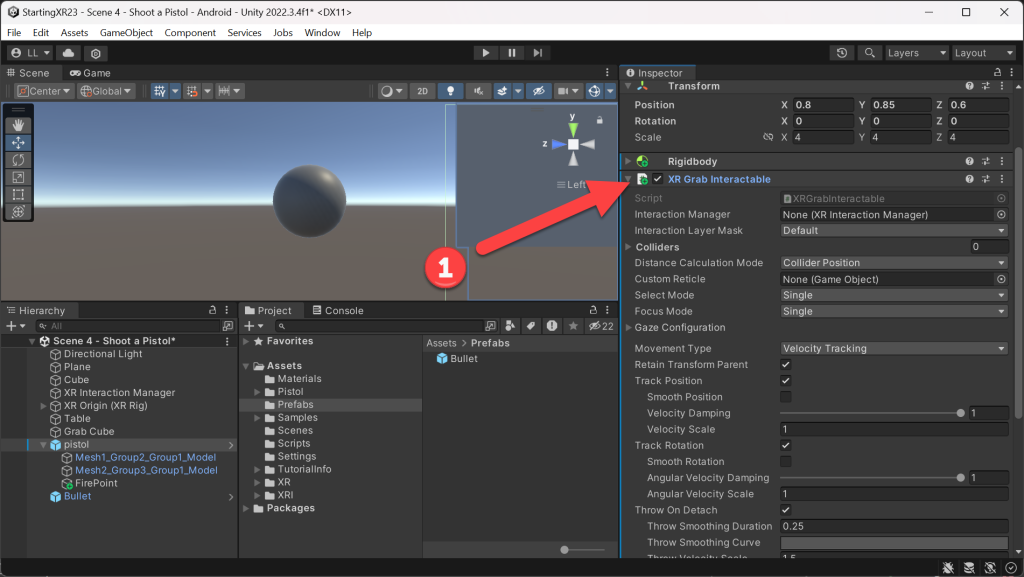This screenshot has width=1024, height=577.
Task: Toggle Track Rotation checkbox
Action: point(786,445)
